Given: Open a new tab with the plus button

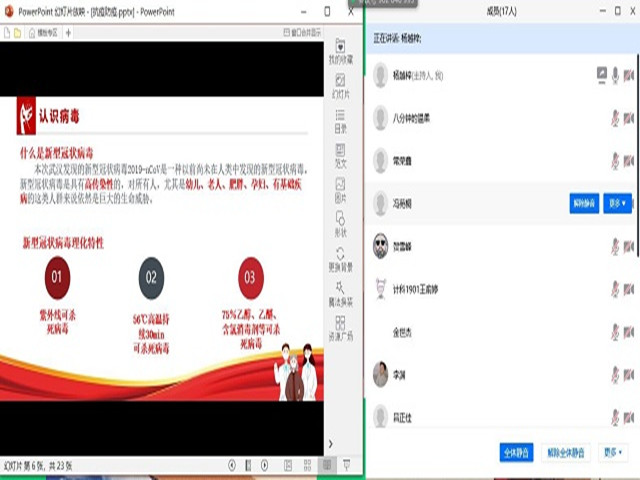Looking at the screenshot, I should pyautogui.click(x=68, y=32).
